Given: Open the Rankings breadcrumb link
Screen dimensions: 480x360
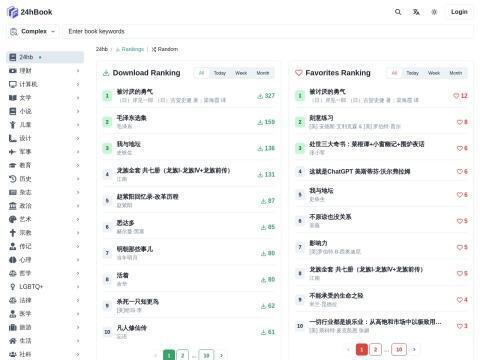Looking at the screenshot, I should [130, 49].
